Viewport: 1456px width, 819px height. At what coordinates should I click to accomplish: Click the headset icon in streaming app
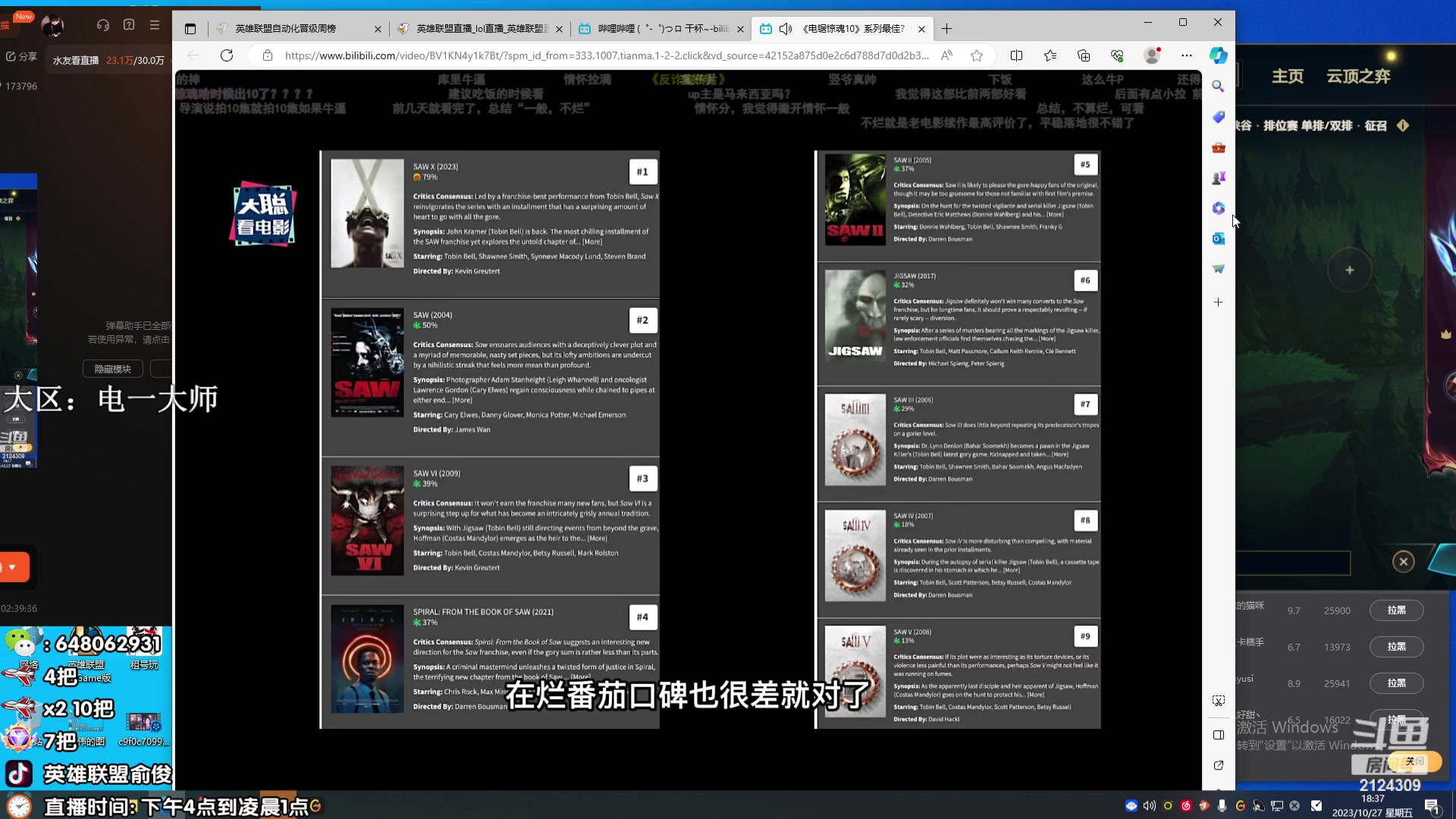pyautogui.click(x=103, y=25)
